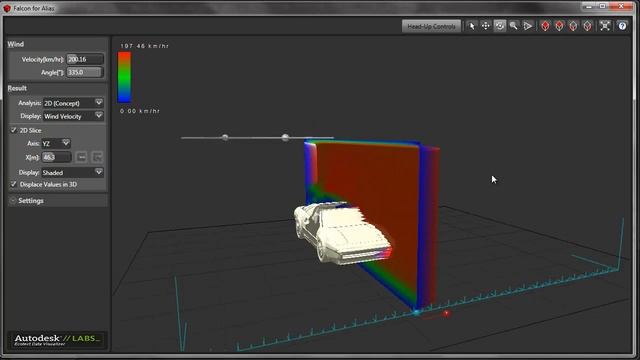Click the flip button right of X(m) field
This screenshot has height=360, width=640.
[x=97, y=157]
